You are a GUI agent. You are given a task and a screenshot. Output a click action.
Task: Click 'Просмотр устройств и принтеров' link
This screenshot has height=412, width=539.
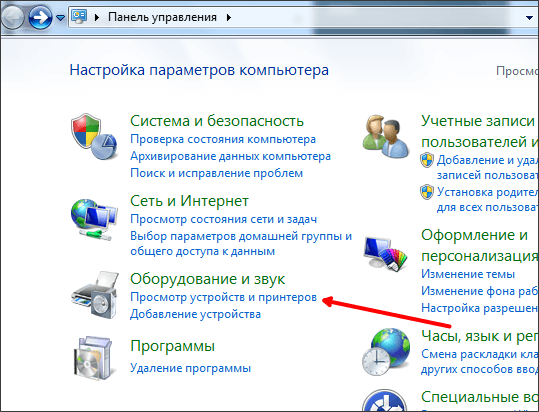tap(223, 297)
